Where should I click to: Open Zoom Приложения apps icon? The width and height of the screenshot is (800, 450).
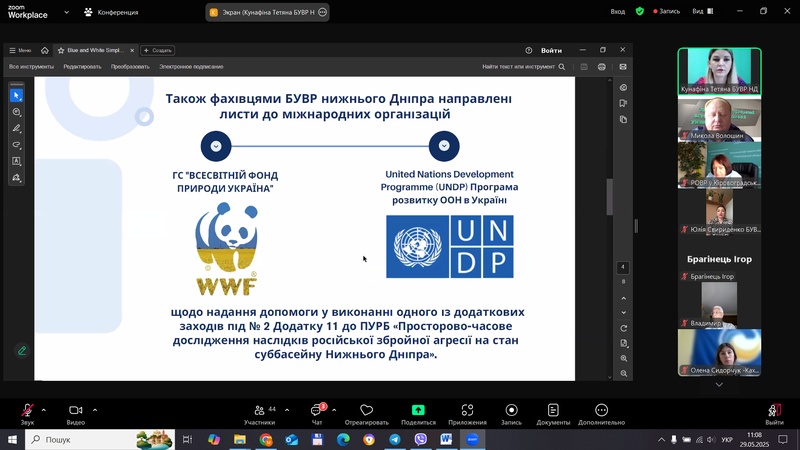point(467,414)
